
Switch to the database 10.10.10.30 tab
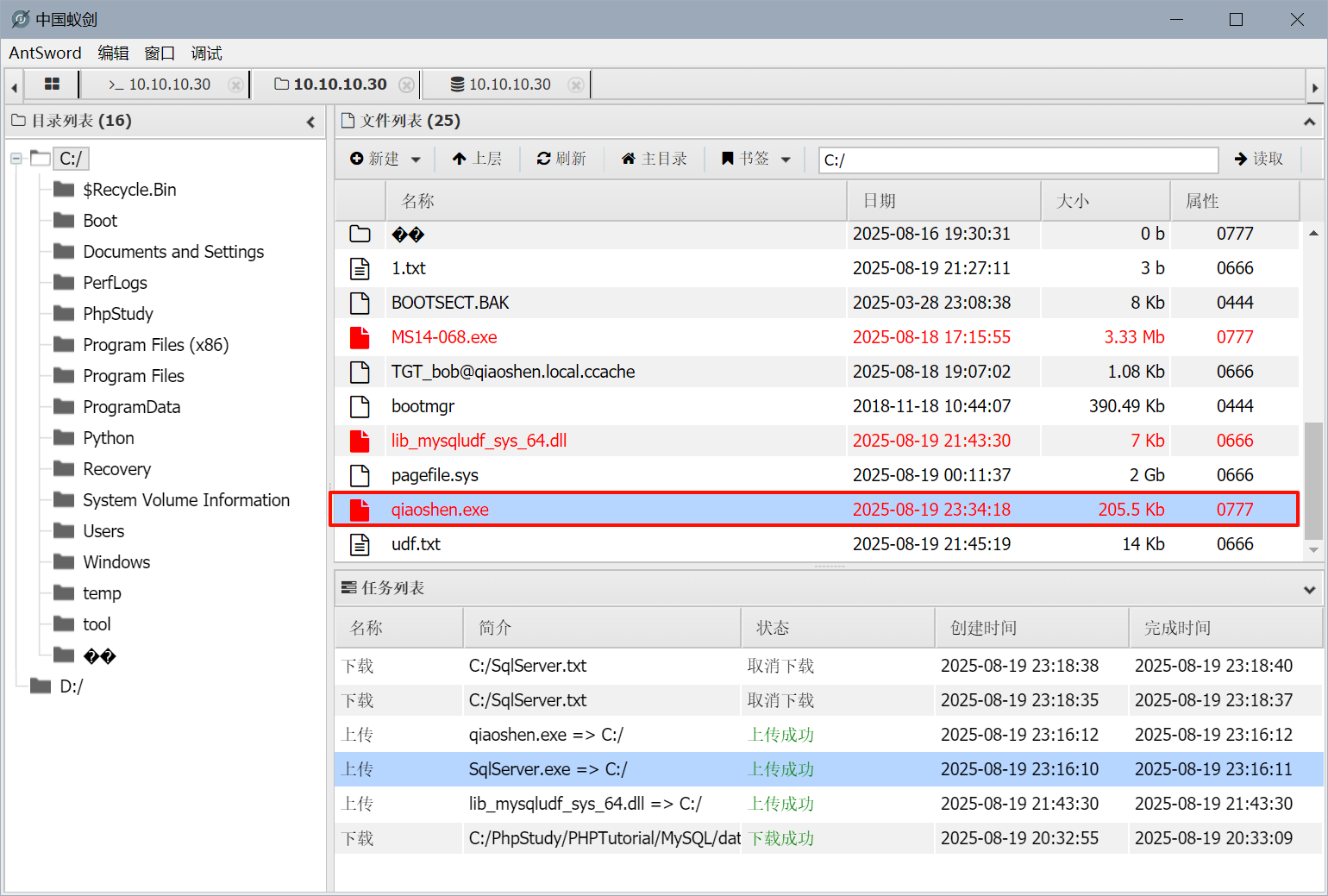tap(501, 85)
